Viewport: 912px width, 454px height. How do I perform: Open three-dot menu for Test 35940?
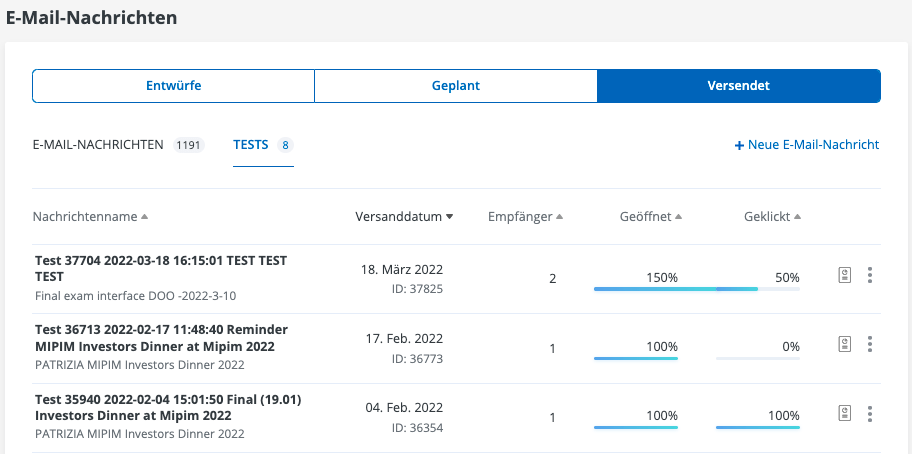point(870,413)
